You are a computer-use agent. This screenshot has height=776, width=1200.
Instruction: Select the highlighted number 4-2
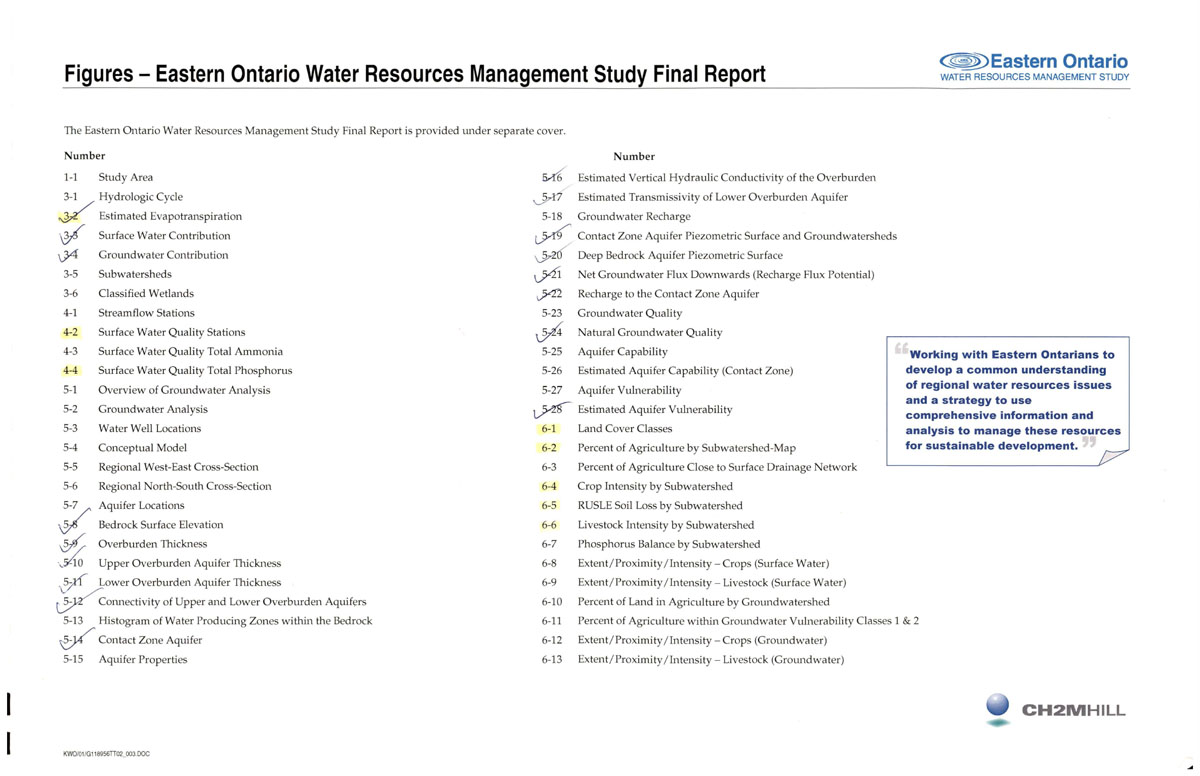70,332
